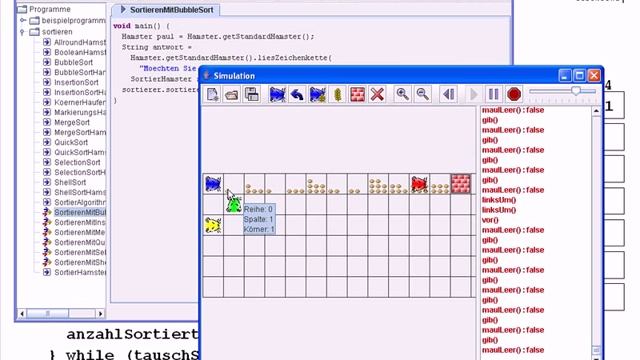Open the SelectionSort file in tree

(71, 162)
